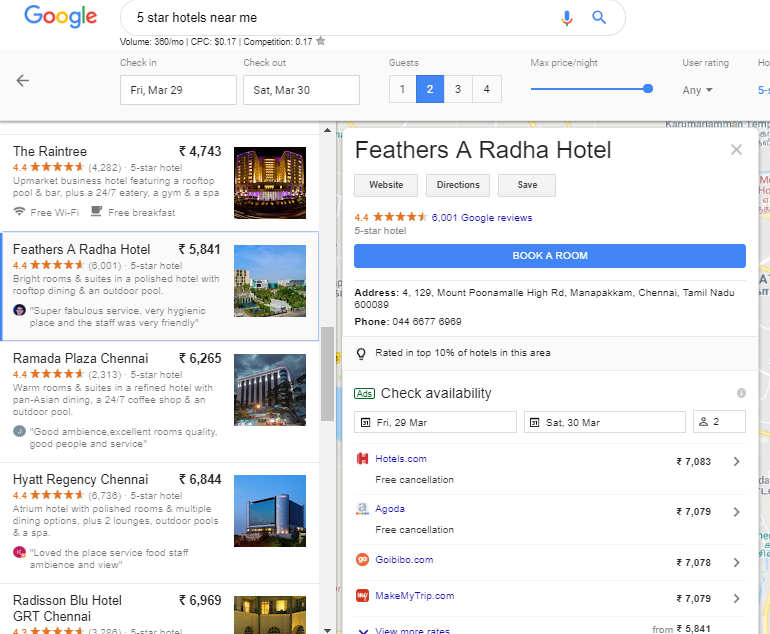Open the Hotels.com rate chevron
Screen dimensions: 770x634
tap(736, 462)
